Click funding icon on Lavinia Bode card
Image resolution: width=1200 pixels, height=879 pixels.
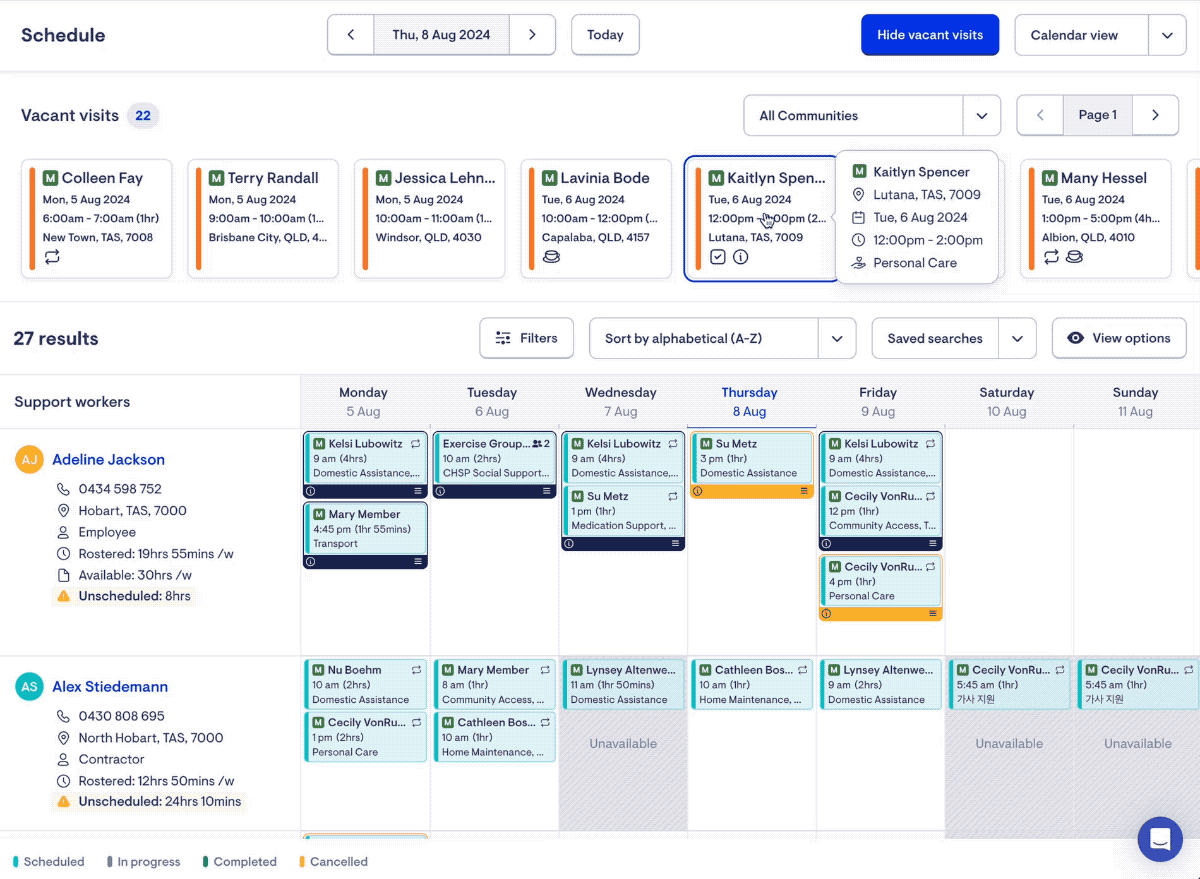tap(551, 257)
